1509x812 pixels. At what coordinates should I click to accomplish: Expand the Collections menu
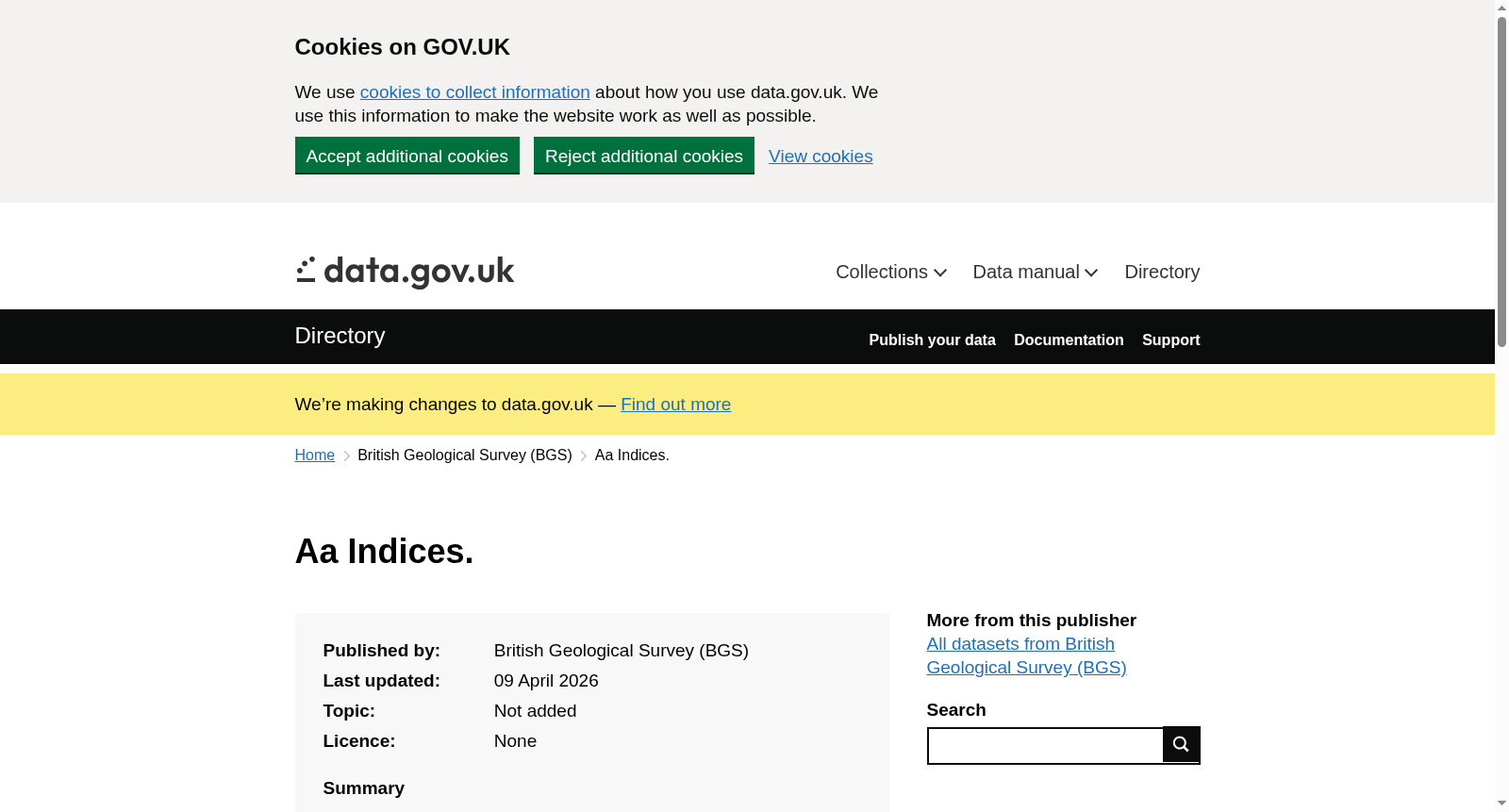891,272
